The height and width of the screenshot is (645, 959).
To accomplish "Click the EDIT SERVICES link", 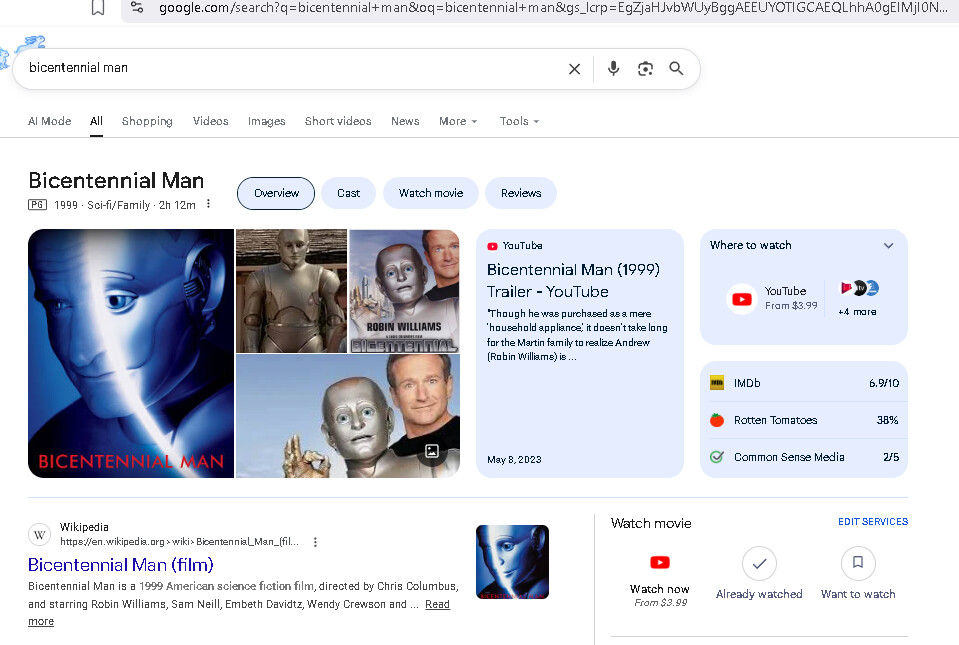I will point(872,522).
